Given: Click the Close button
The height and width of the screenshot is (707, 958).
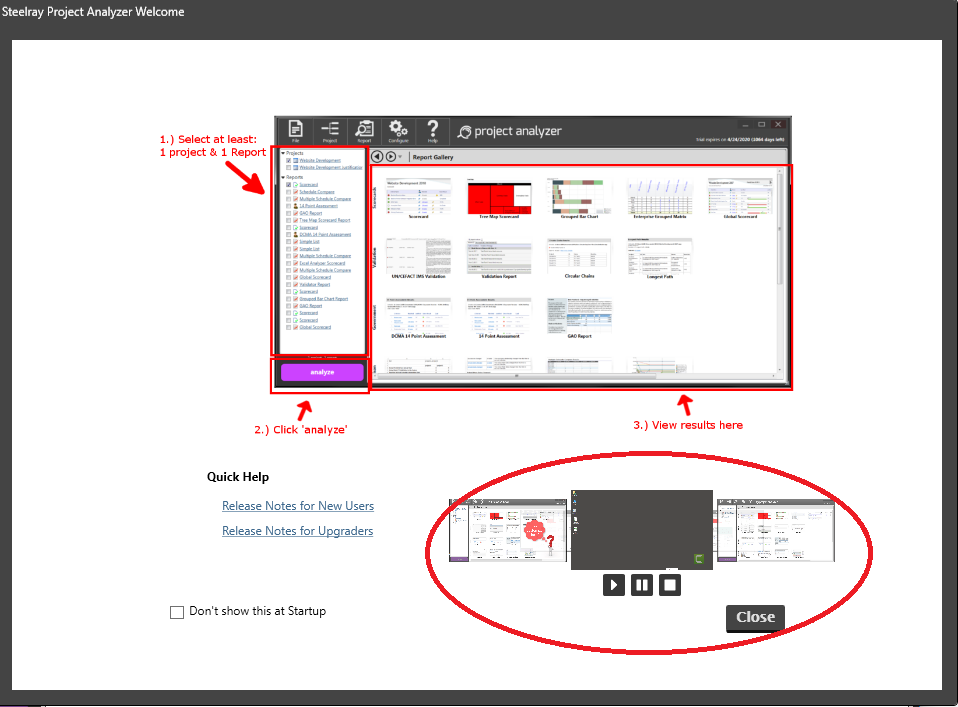Looking at the screenshot, I should coord(755,617).
